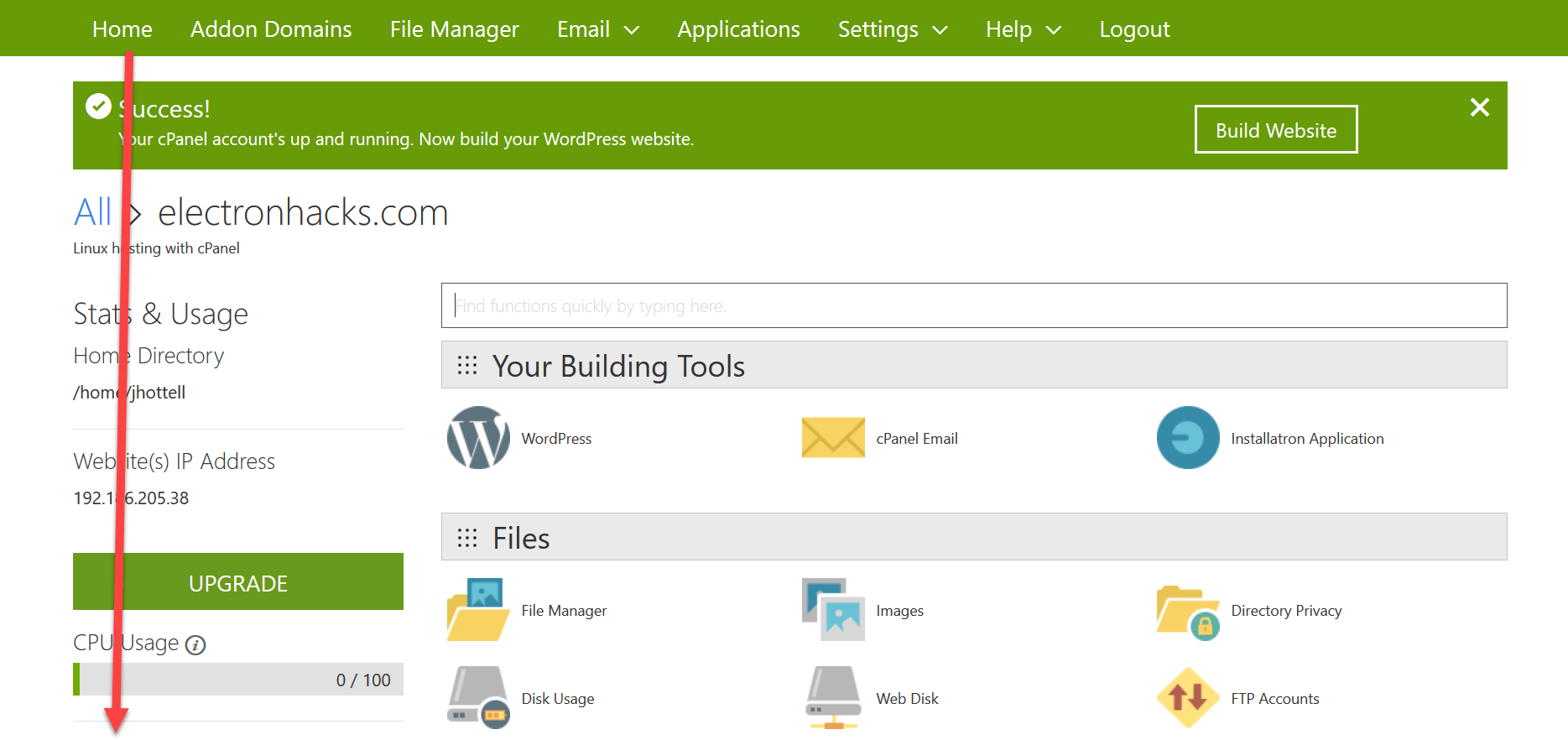Click the File Manager folder icon

point(478,610)
